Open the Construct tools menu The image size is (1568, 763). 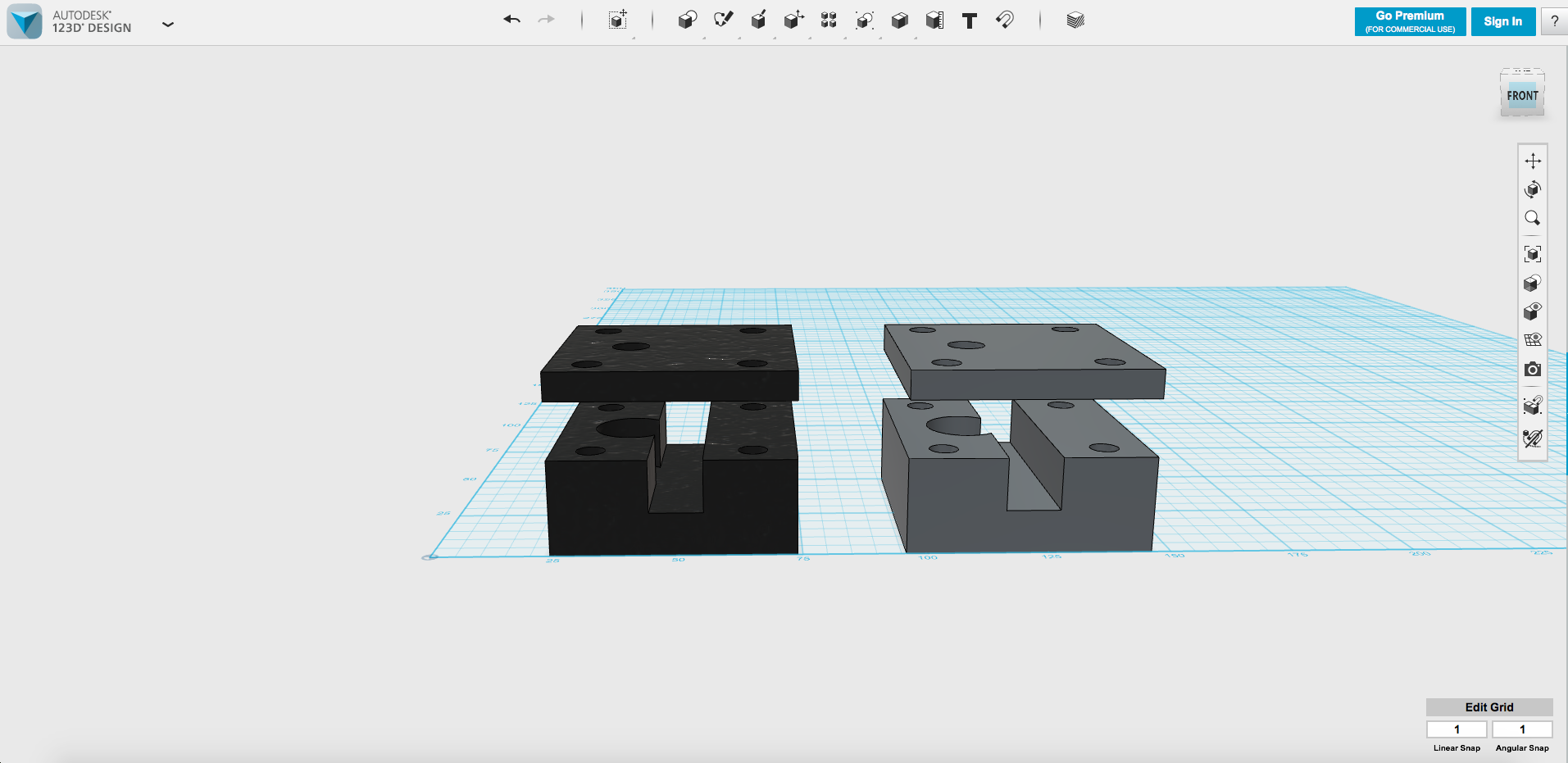(758, 20)
